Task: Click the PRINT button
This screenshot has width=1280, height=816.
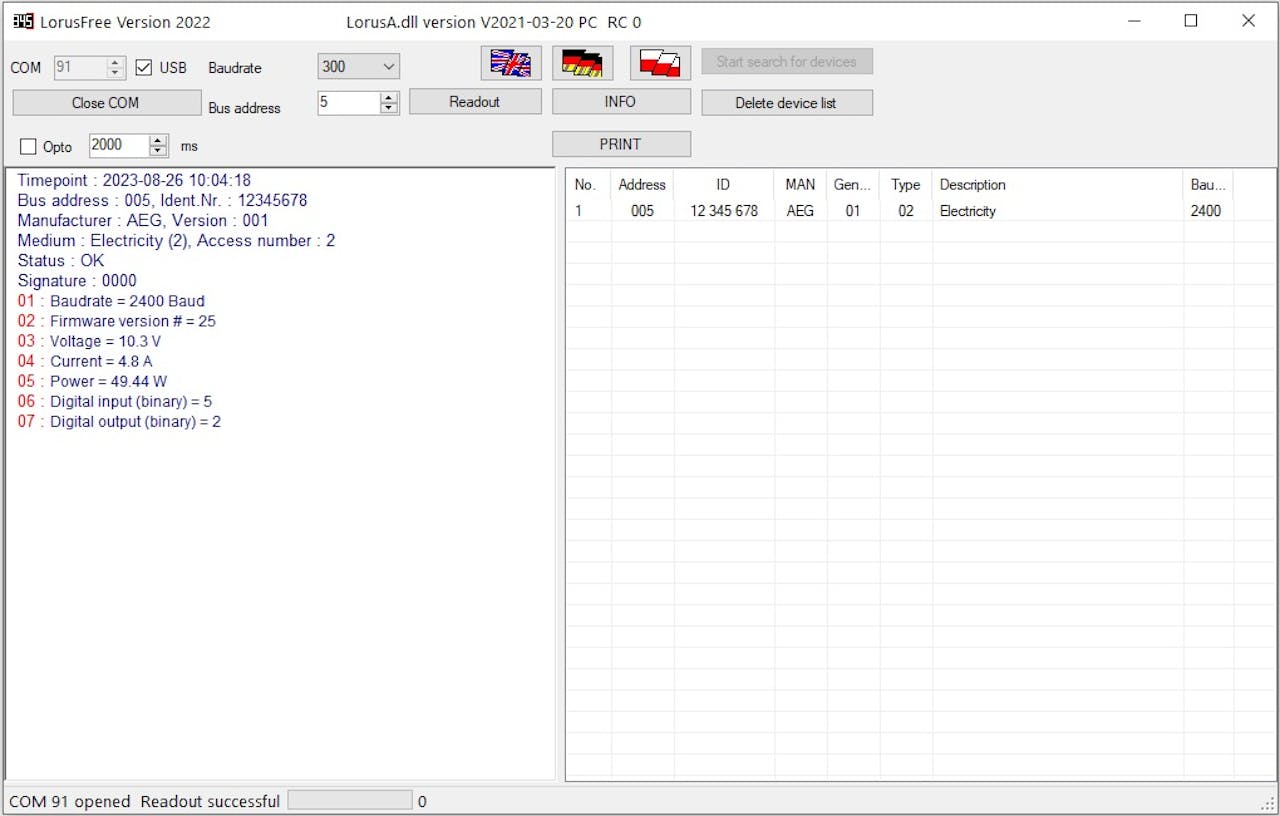Action: pyautogui.click(x=621, y=144)
